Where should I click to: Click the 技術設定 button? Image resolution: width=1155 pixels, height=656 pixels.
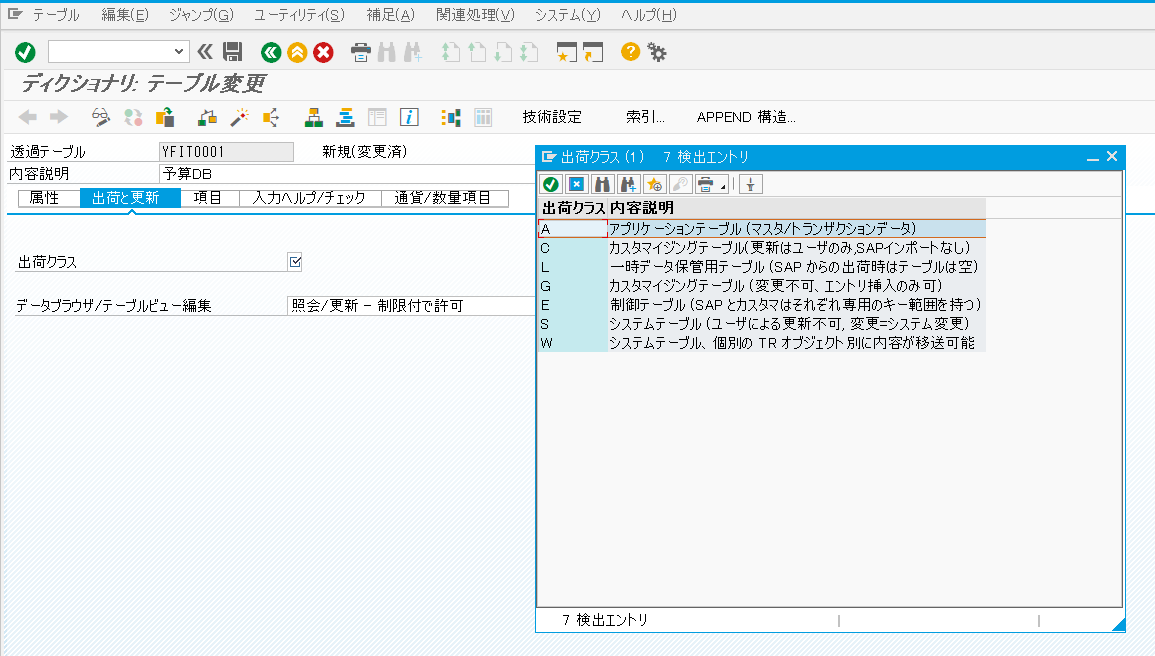coord(551,117)
